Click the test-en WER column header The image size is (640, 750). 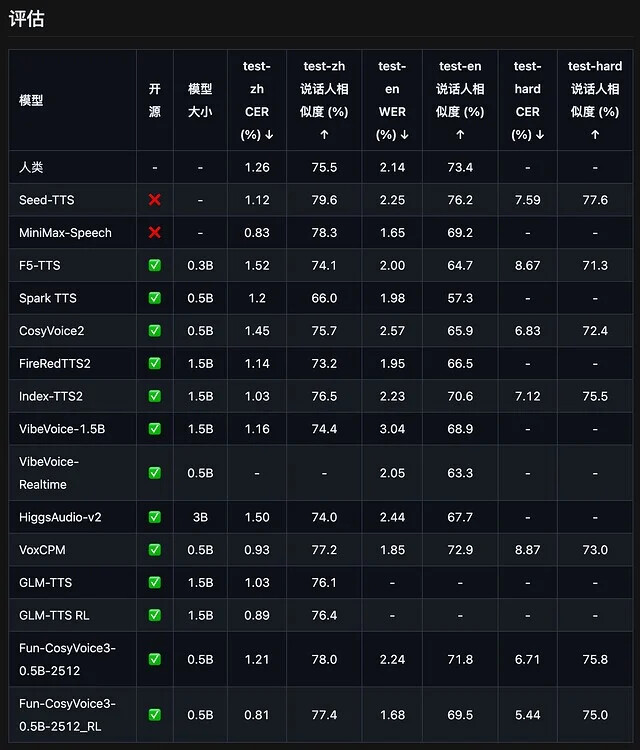click(392, 100)
